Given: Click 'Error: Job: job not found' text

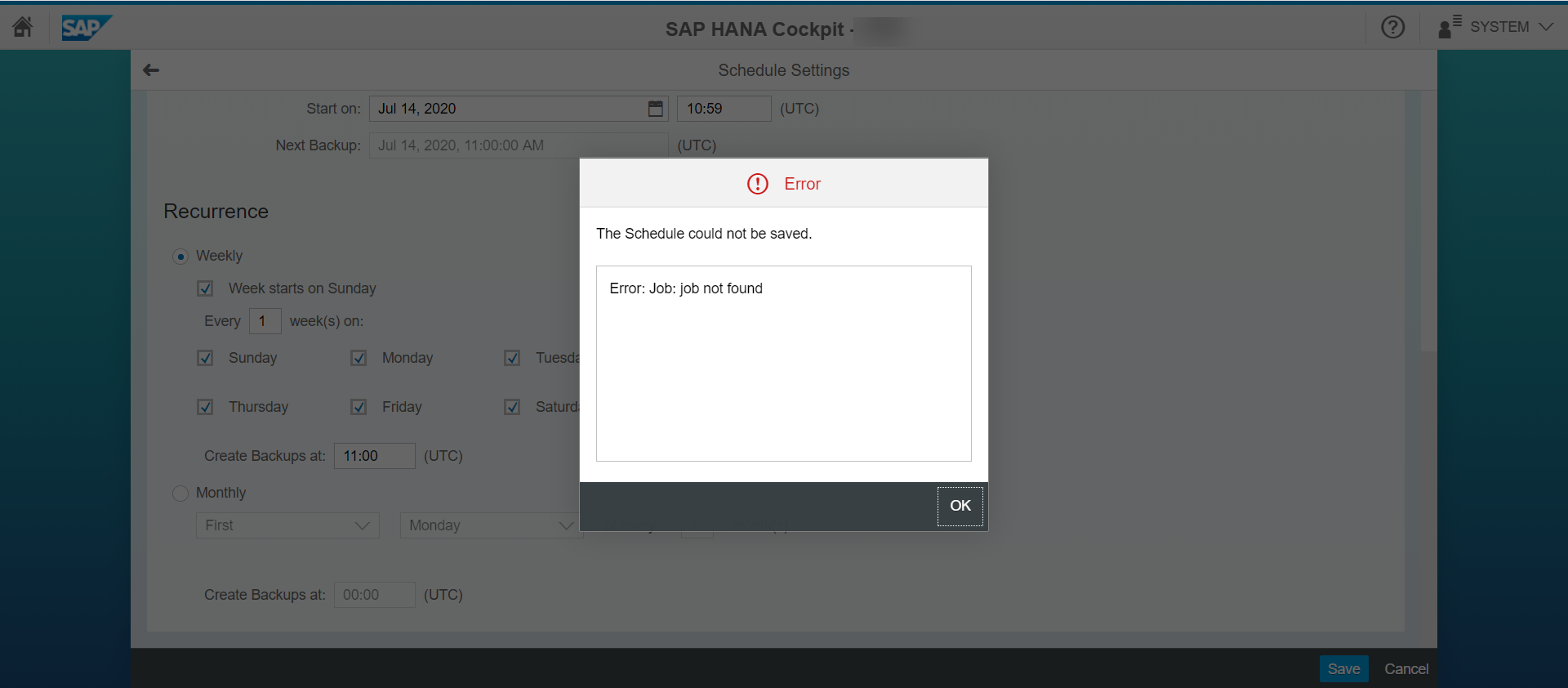Looking at the screenshot, I should coord(686,288).
